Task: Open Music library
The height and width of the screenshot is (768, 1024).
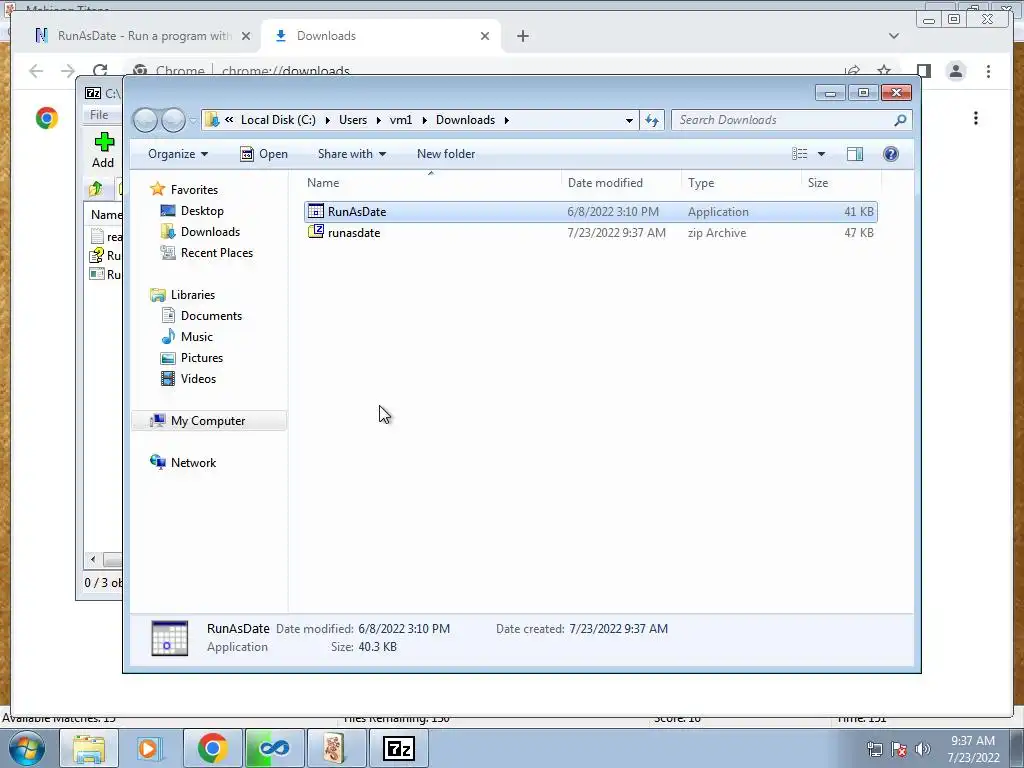Action: [x=197, y=337]
